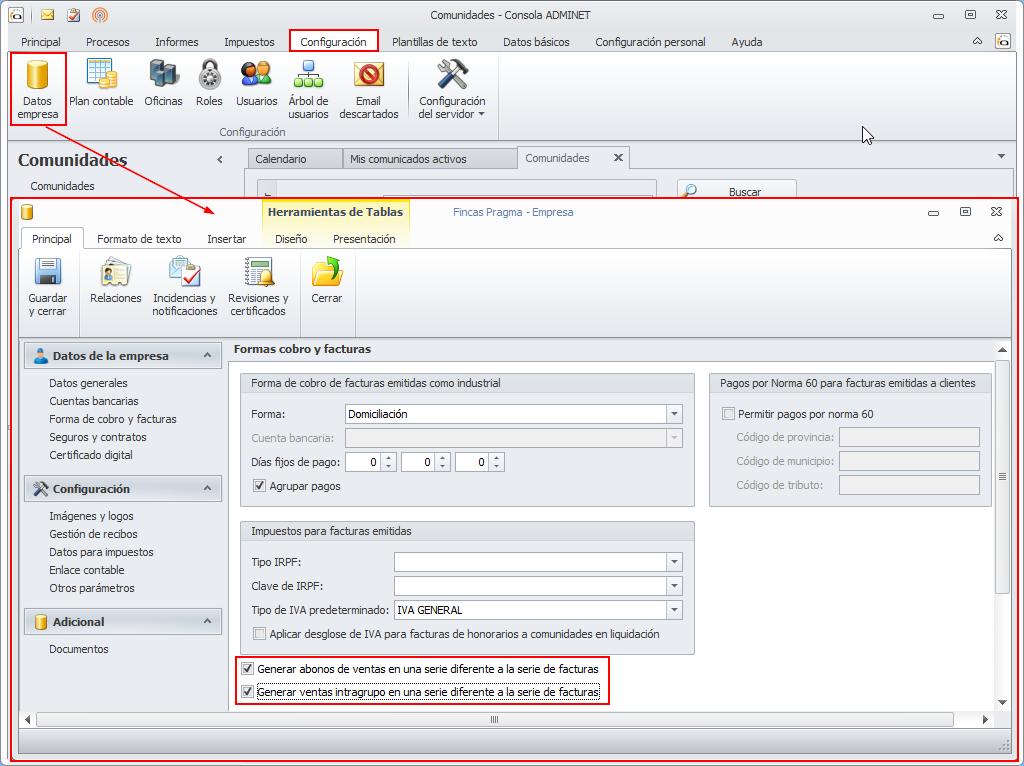Open the Clave de IRPF dropdown
1024x766 pixels.
675,586
